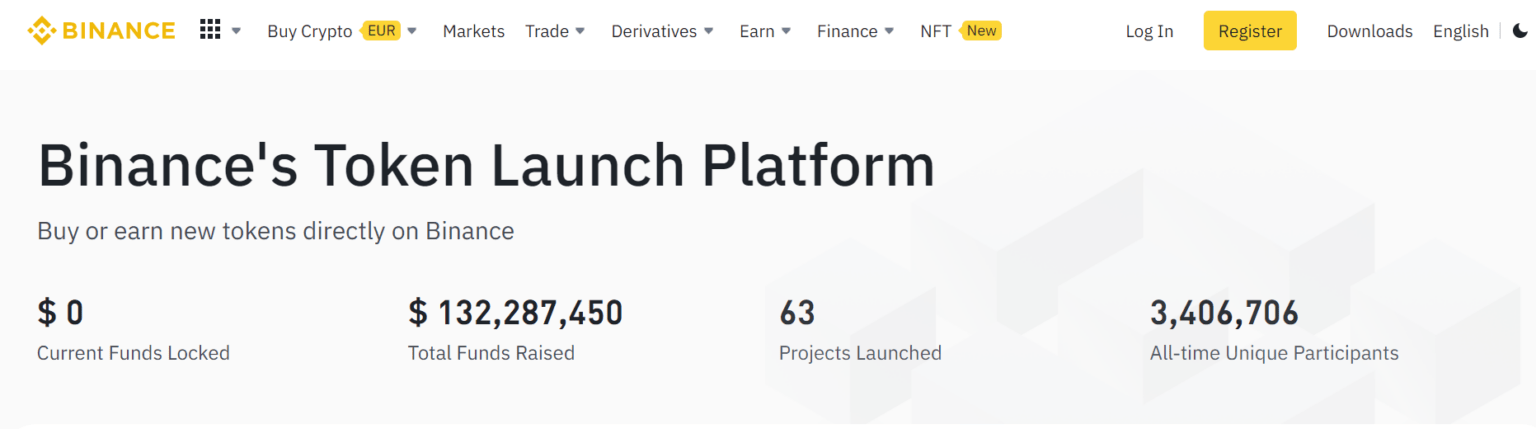This screenshot has width=1536, height=429.
Task: Open the Downloads link
Action: pyautogui.click(x=1369, y=31)
